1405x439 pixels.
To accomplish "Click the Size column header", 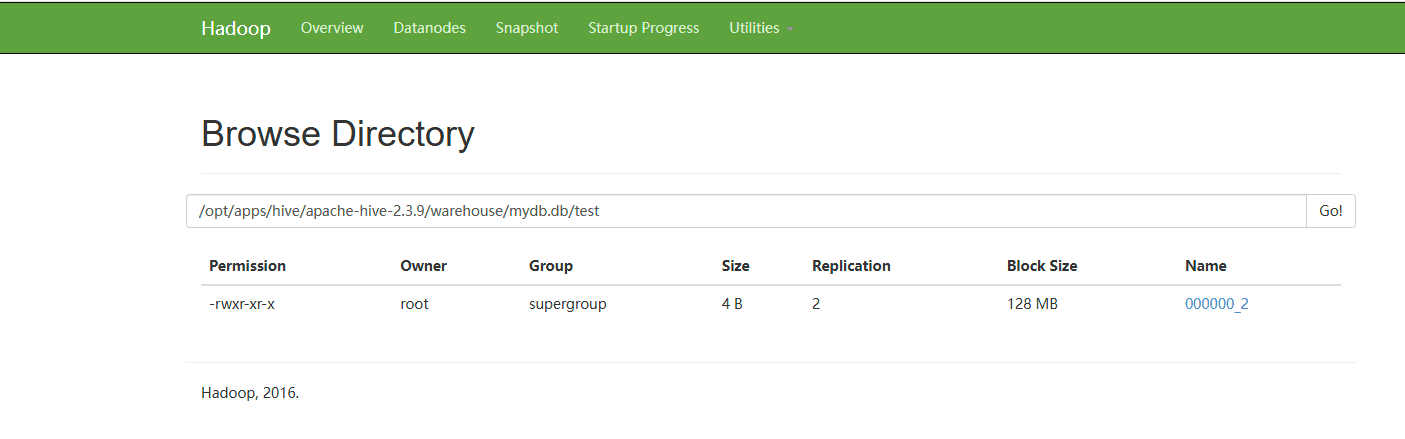I will (x=735, y=266).
